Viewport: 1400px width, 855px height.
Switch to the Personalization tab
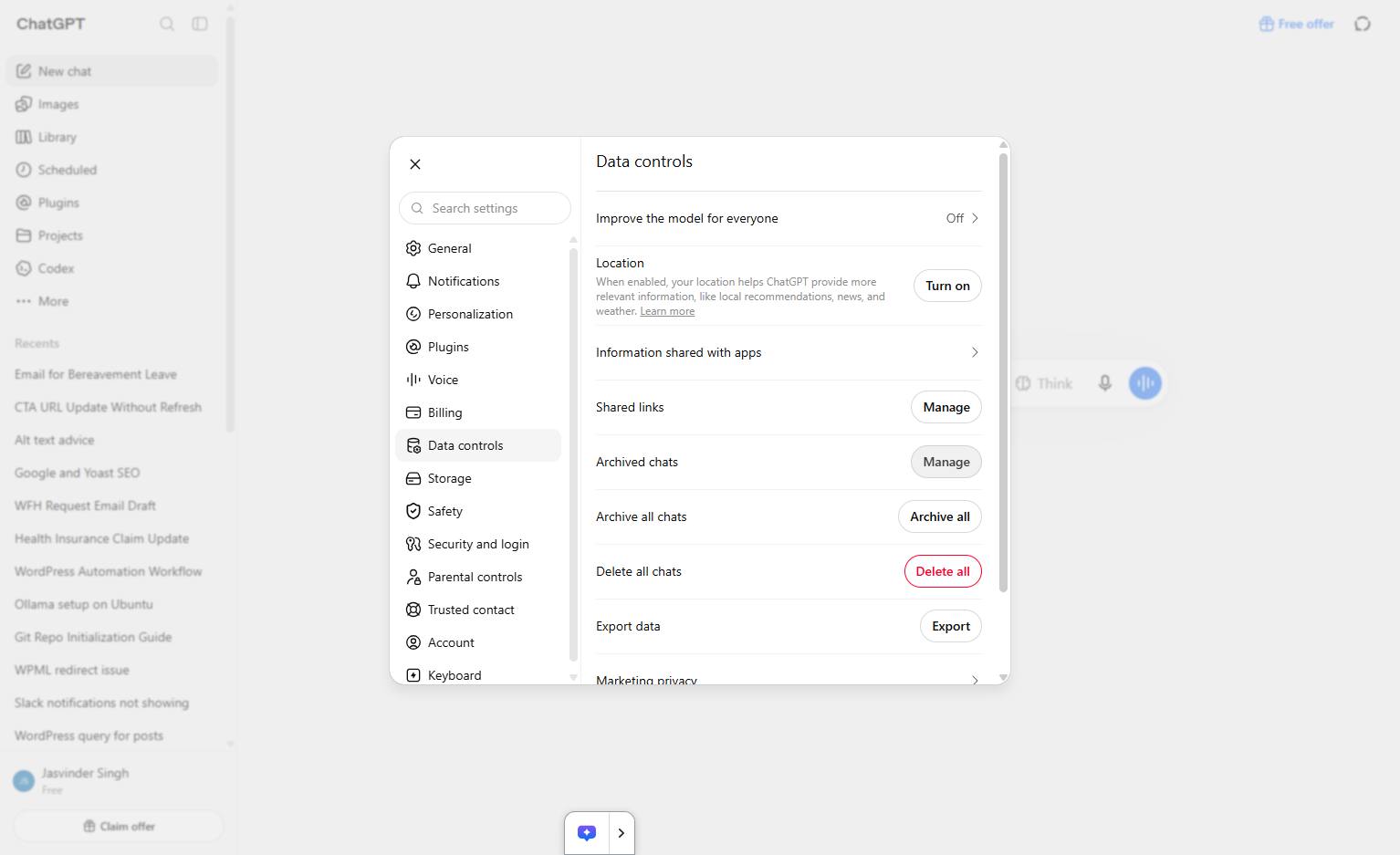[478, 314]
